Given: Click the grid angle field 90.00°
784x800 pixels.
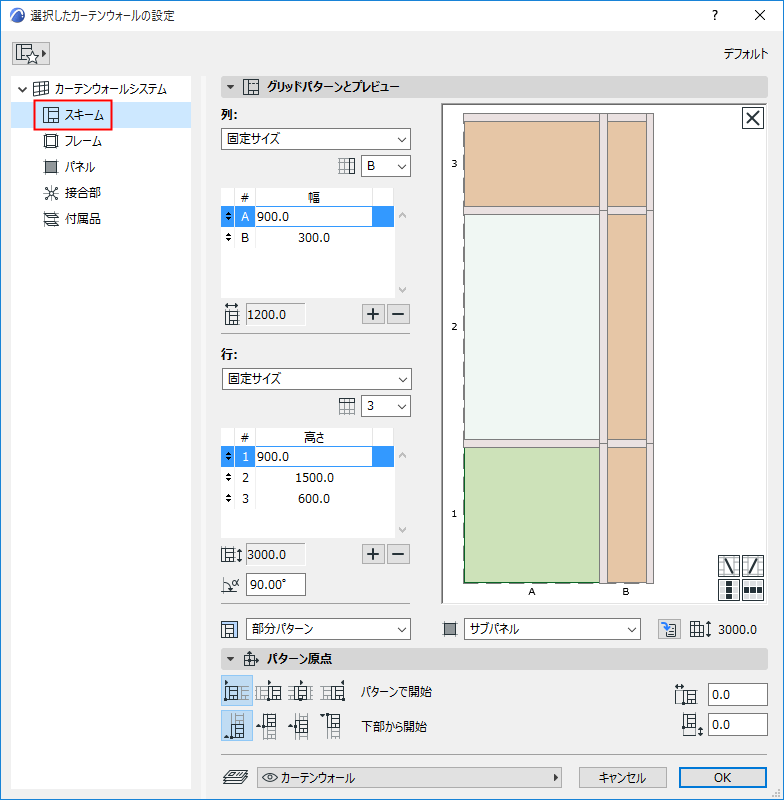Looking at the screenshot, I should click(275, 585).
